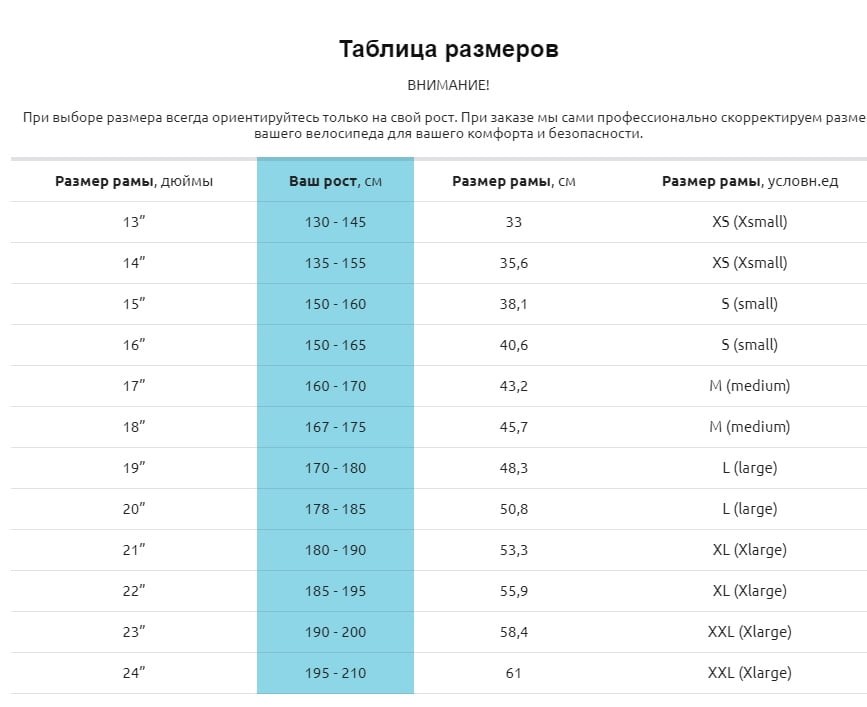Click the "Размер рамы, см" column header
867x707 pixels.
tap(514, 181)
